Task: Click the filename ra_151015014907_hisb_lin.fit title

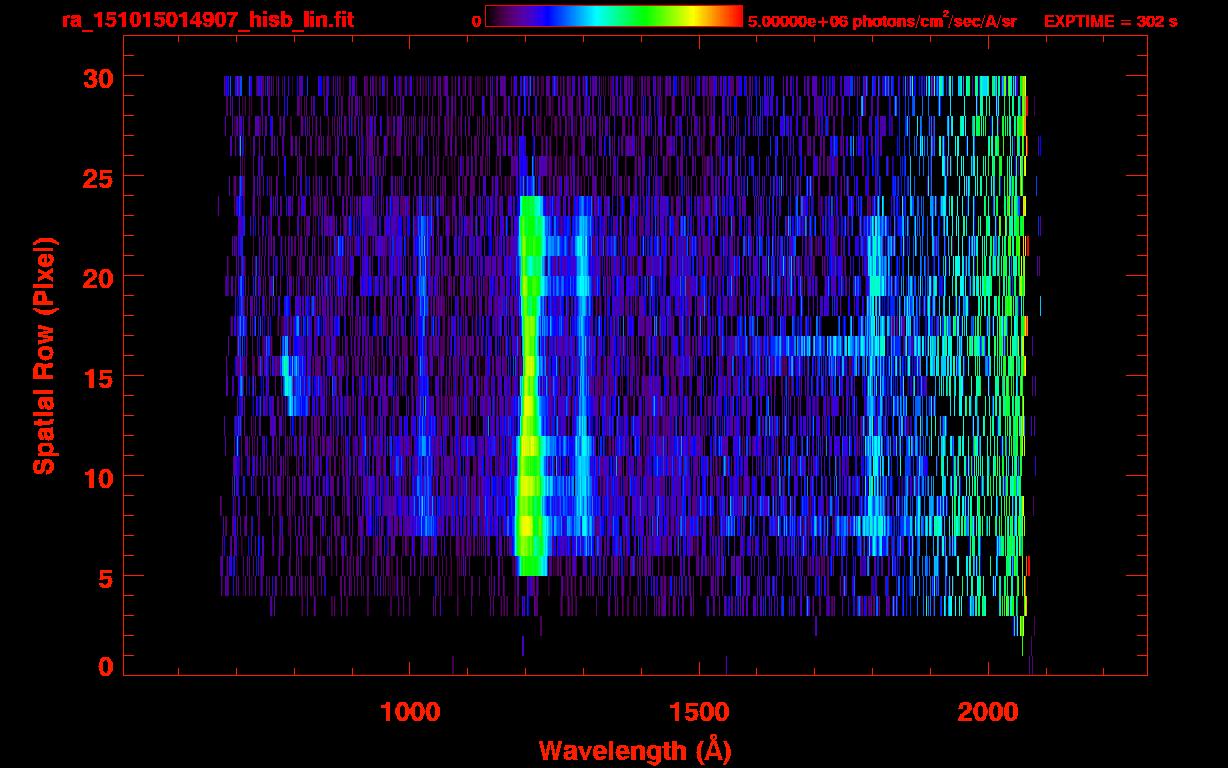Action: click(207, 20)
